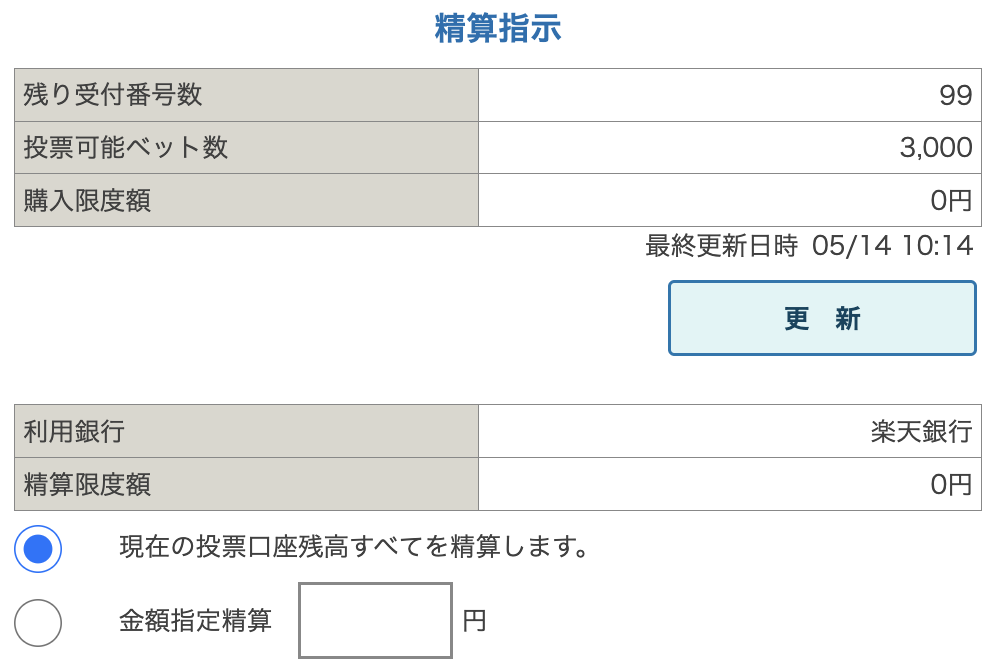
Task: Click the 0円 value for 購入限度額
Action: pos(950,201)
